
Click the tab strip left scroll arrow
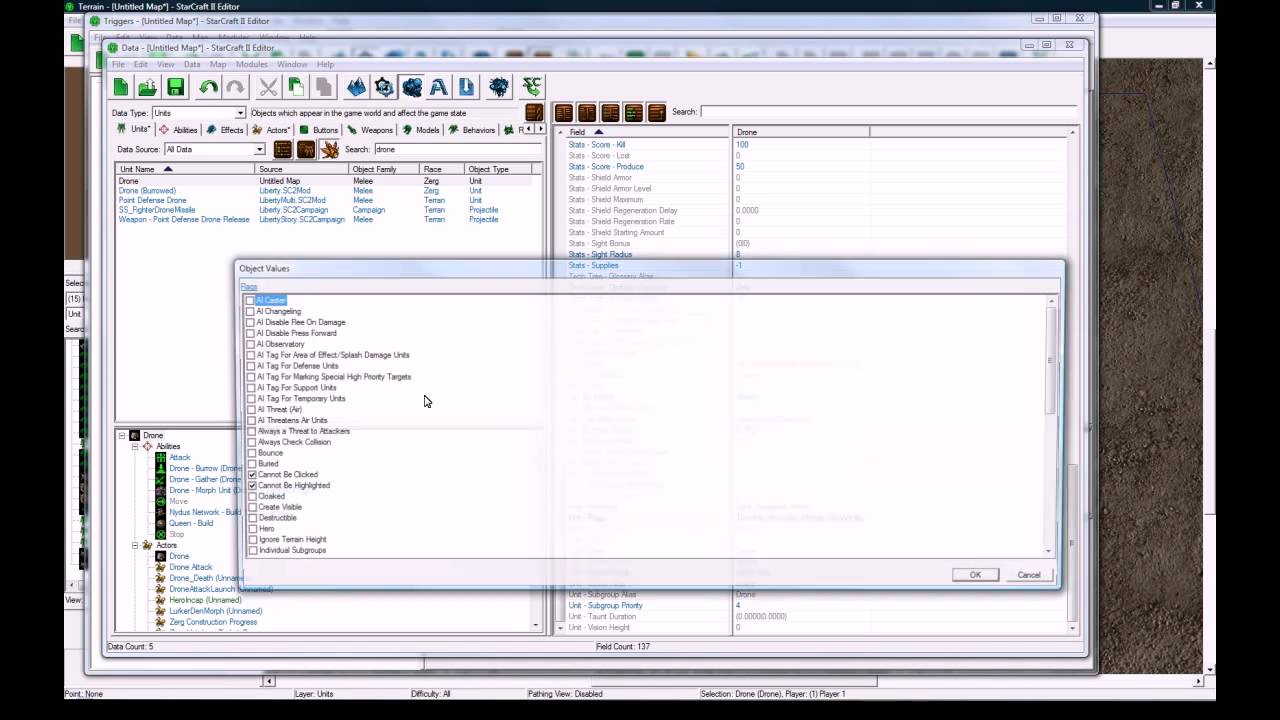point(531,129)
